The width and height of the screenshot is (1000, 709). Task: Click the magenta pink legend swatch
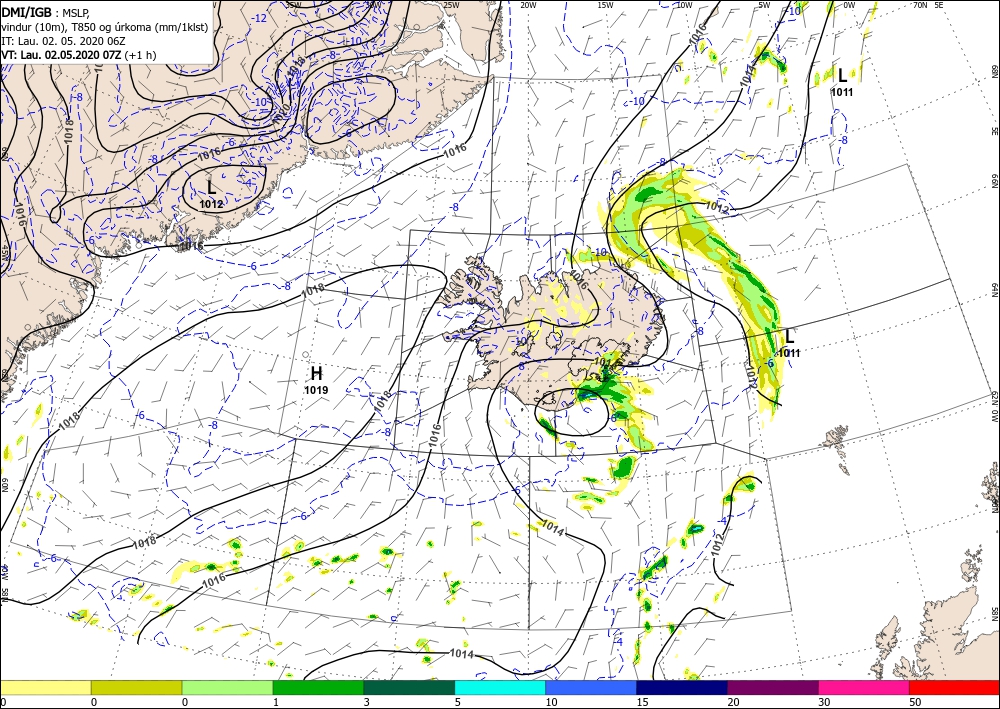[x=864, y=687]
